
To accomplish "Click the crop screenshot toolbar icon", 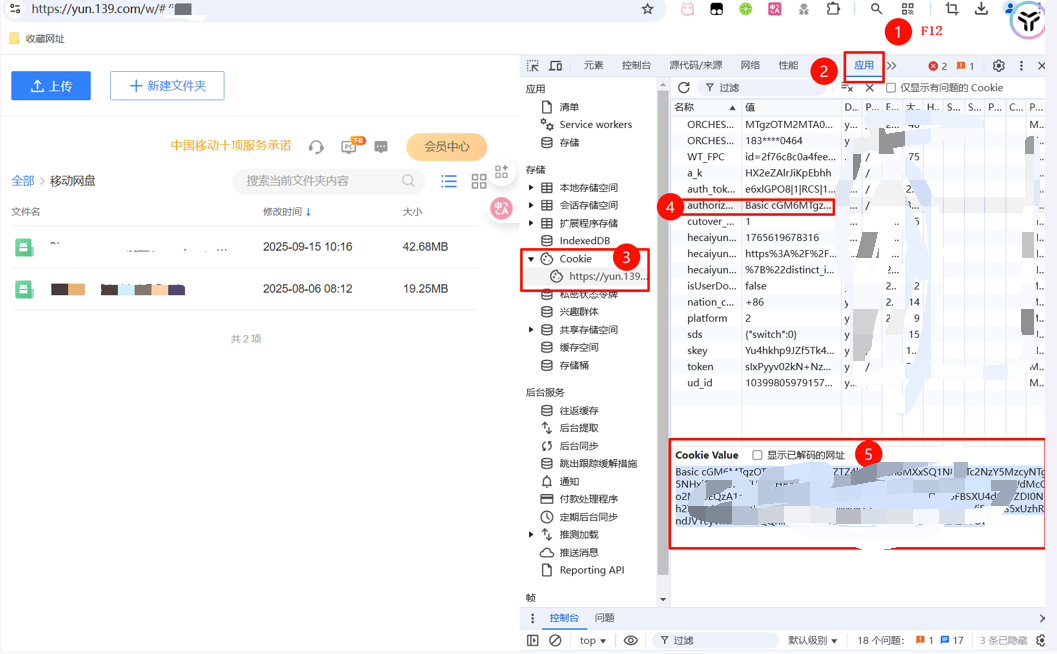I will click(952, 9).
